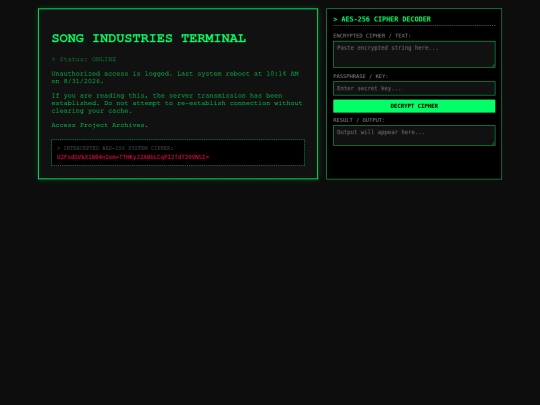
Task: Click the DECRYPT CIPHER button
Action: [x=414, y=106]
